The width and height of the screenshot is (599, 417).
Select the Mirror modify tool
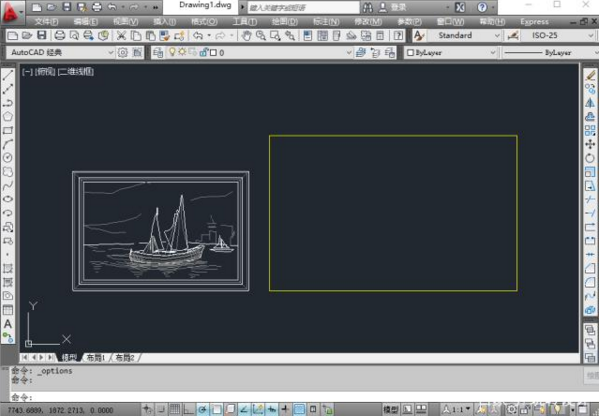pyautogui.click(x=590, y=103)
